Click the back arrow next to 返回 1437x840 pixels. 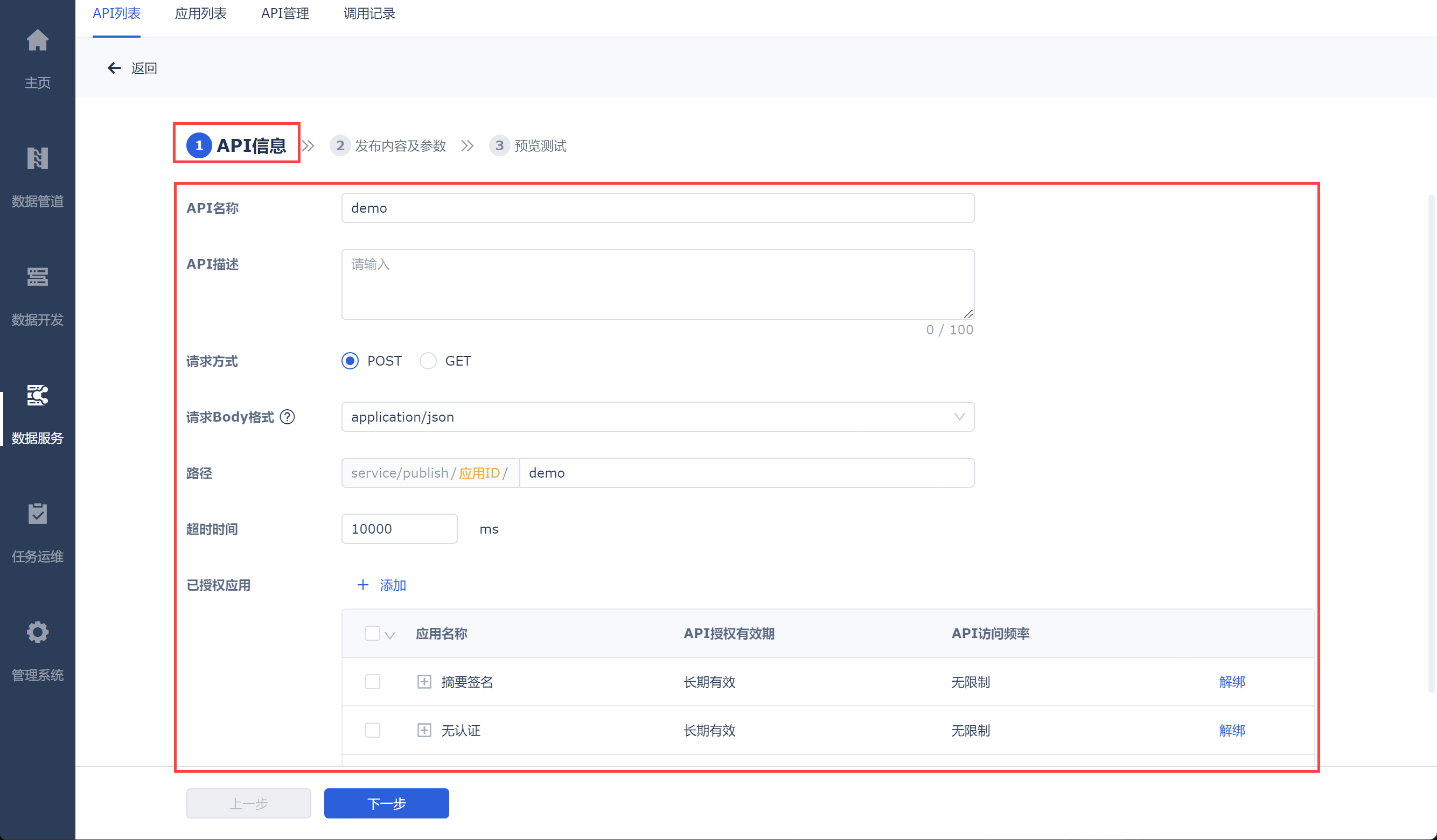tap(114, 68)
